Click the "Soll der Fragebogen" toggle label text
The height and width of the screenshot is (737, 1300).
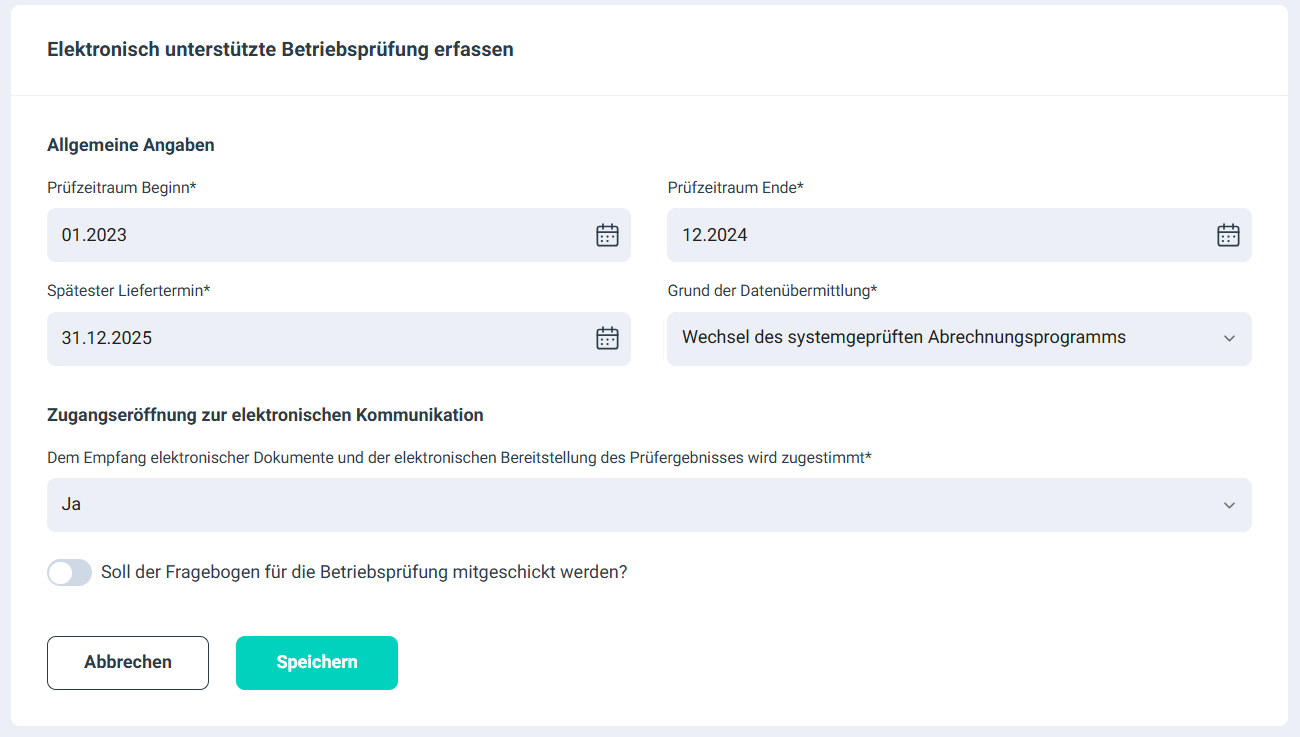click(364, 573)
